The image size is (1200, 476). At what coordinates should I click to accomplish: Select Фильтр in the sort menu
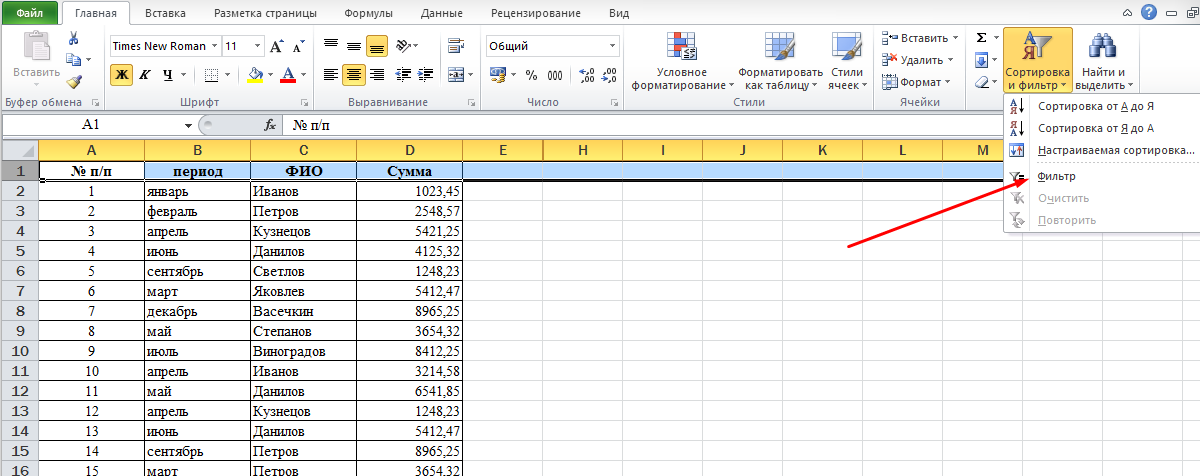1102,176
